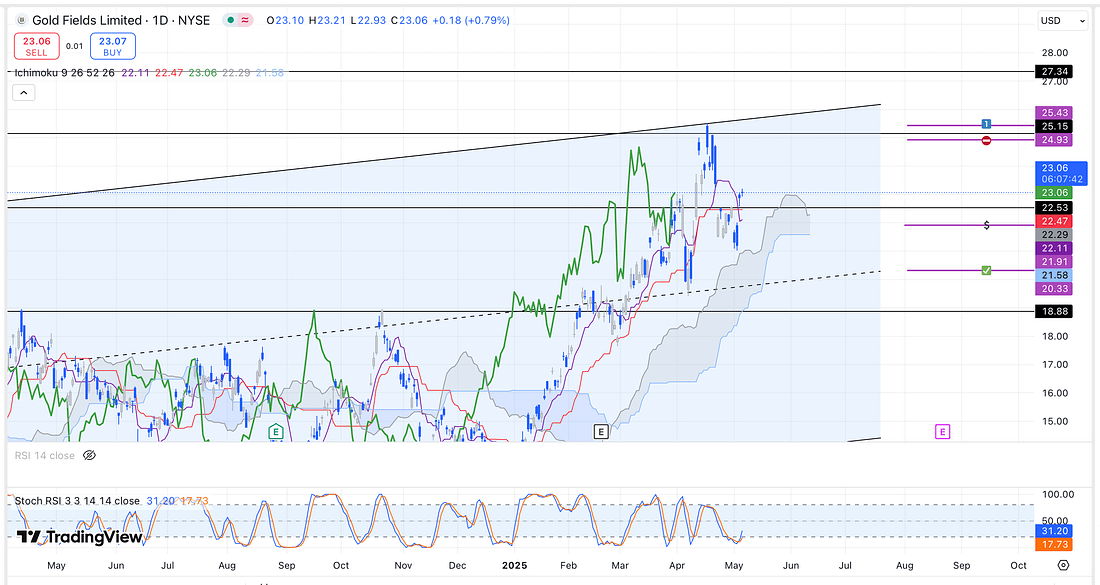
Task: Click the H23.21 high value
Action: 327,20
